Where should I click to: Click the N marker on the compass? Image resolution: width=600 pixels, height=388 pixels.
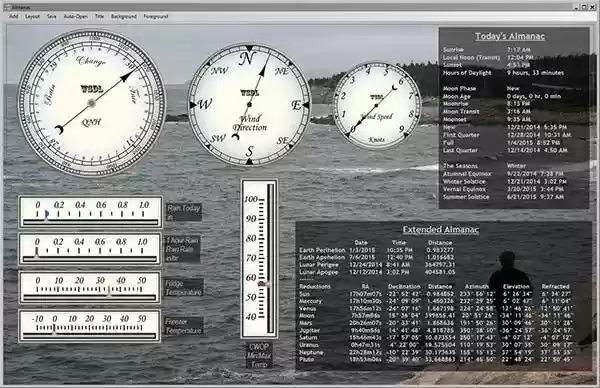247,59
